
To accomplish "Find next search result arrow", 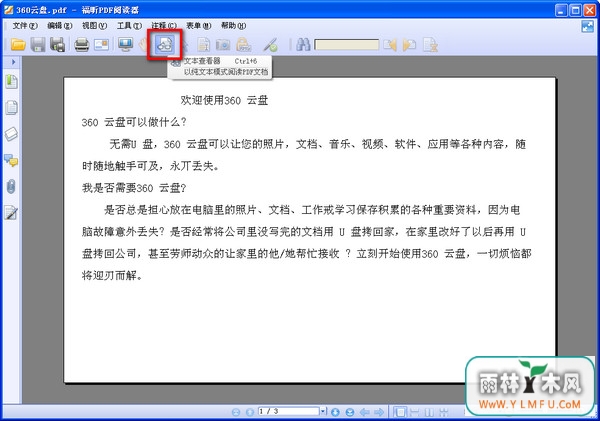I will 409,45.
